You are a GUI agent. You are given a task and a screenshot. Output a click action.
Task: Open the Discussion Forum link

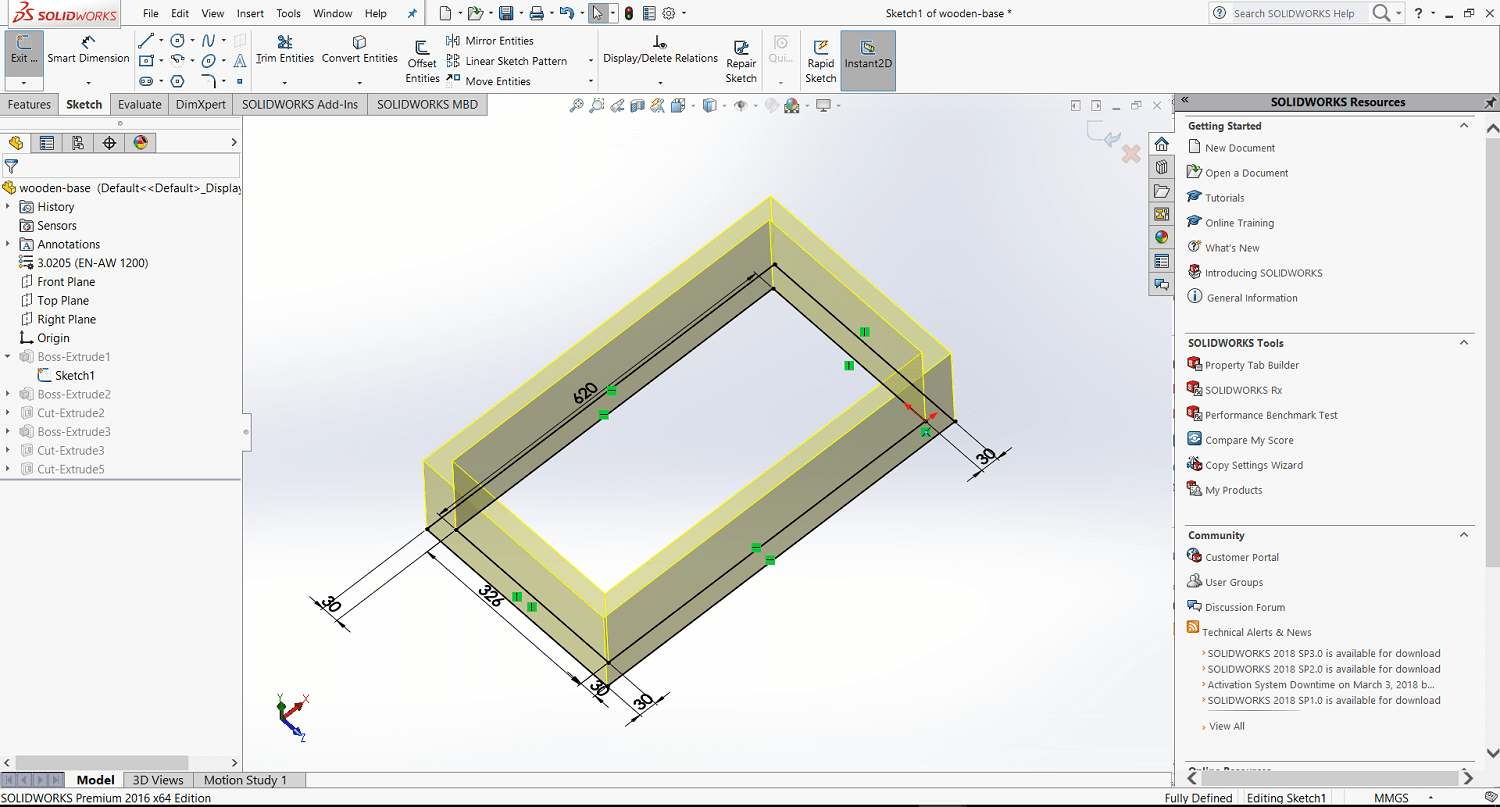pos(1245,607)
